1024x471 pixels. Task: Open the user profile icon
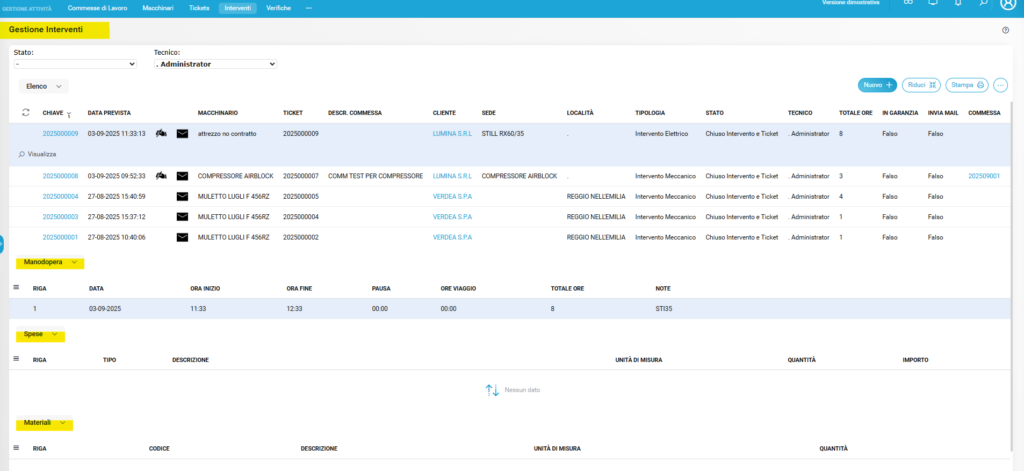(1007, 4)
